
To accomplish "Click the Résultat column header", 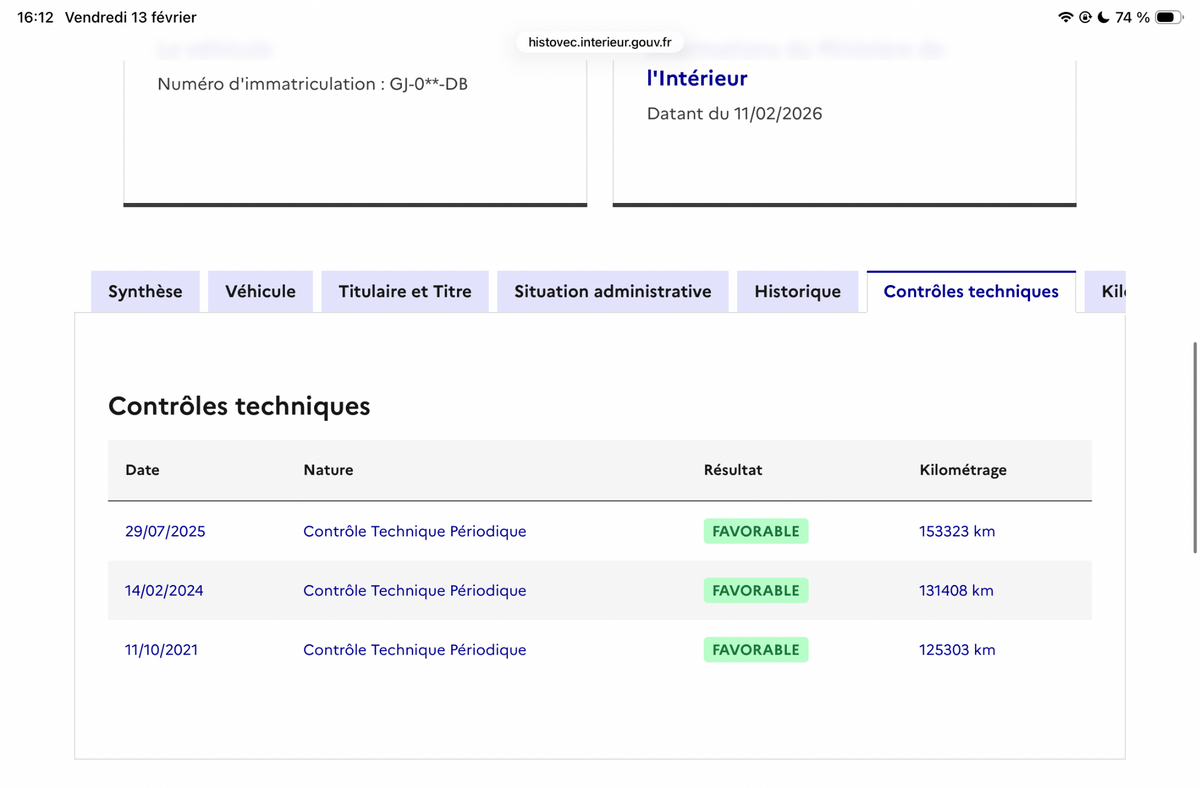I will click(x=733, y=470).
